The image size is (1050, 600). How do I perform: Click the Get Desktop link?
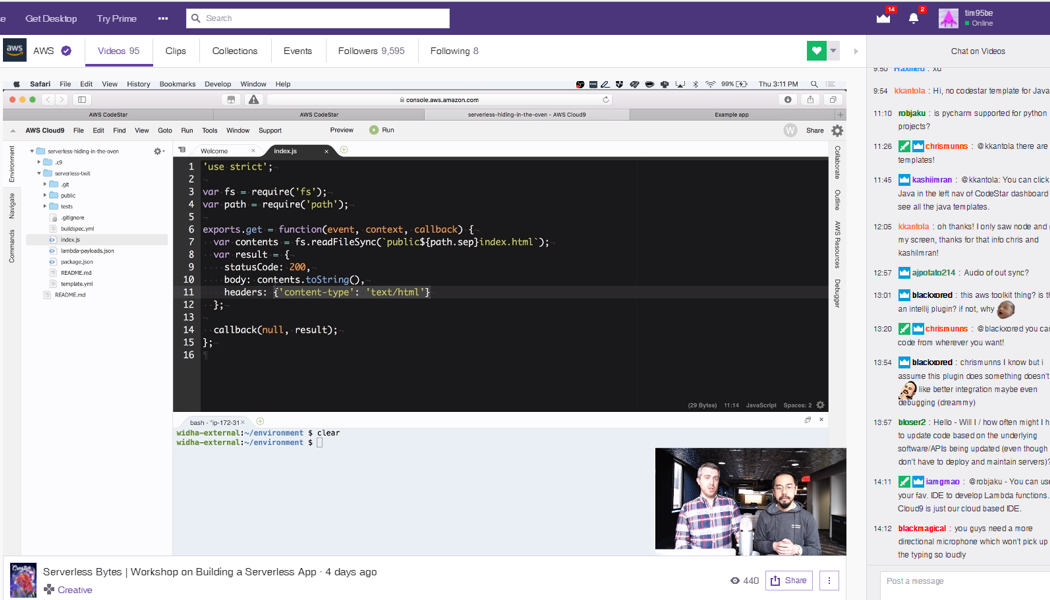(51, 19)
